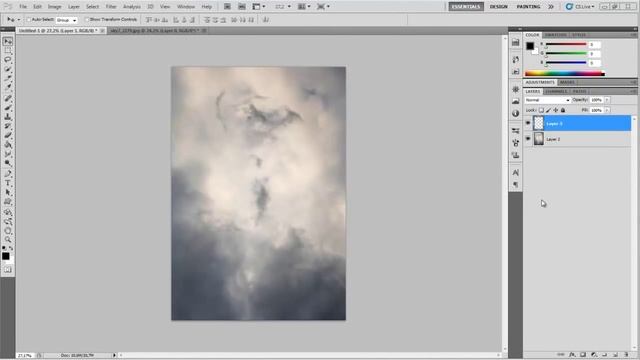Open the Character panel icon in dock
The image size is (640, 360).
pyautogui.click(x=516, y=173)
